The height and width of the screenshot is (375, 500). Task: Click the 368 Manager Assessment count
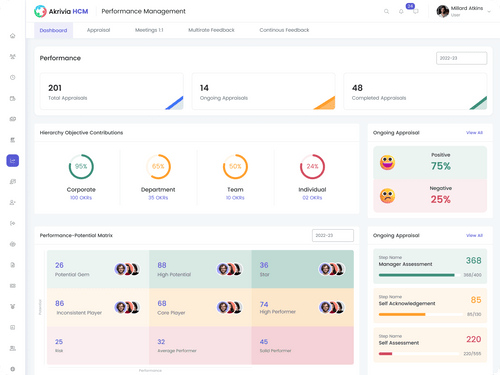tap(473, 260)
